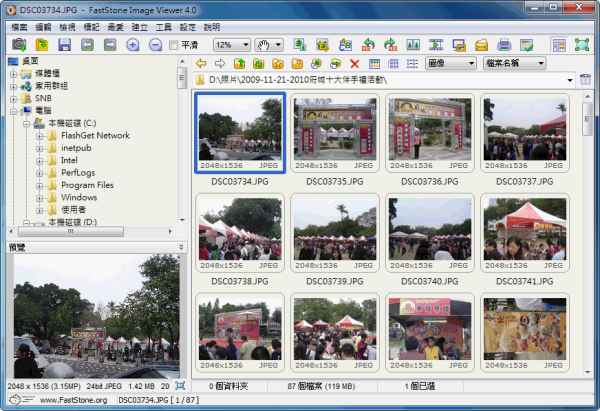This screenshot has height=411, width=600.
Task: Click the zoom out magnifier icon
Action: [x=155, y=45]
